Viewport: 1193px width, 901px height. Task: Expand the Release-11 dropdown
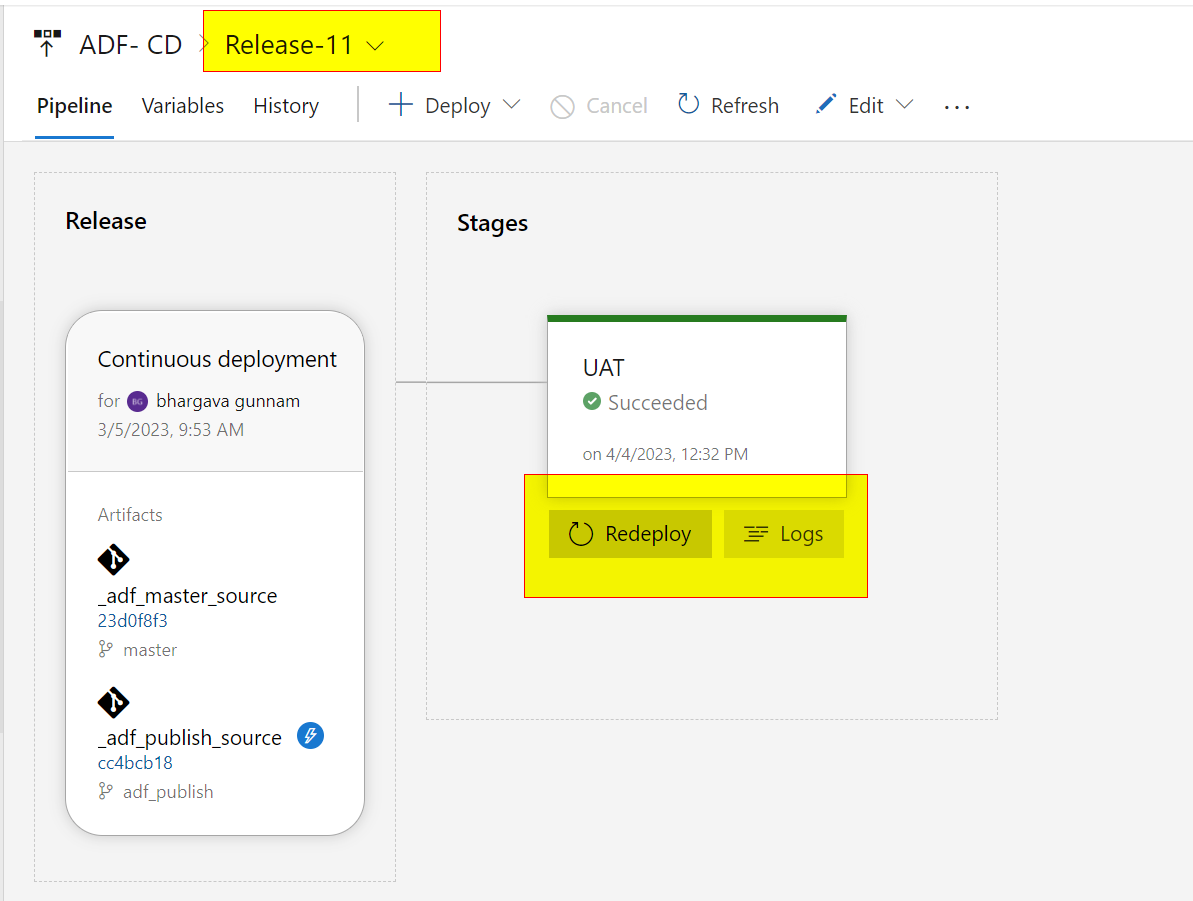point(375,46)
